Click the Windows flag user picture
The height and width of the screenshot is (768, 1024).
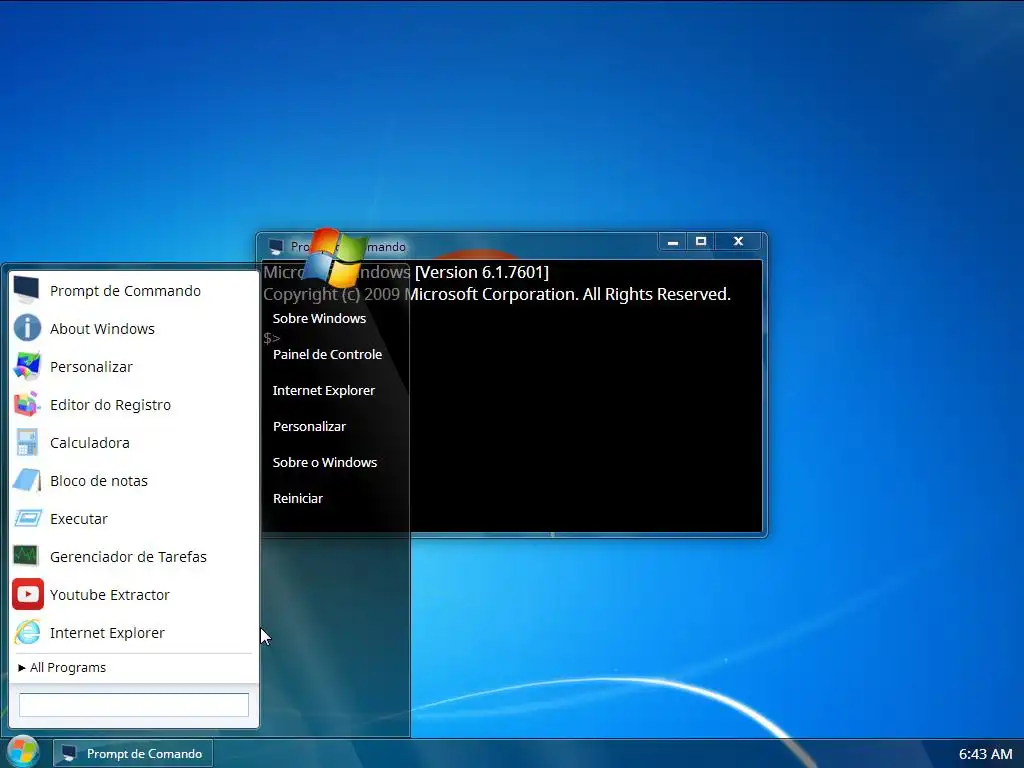(x=335, y=257)
